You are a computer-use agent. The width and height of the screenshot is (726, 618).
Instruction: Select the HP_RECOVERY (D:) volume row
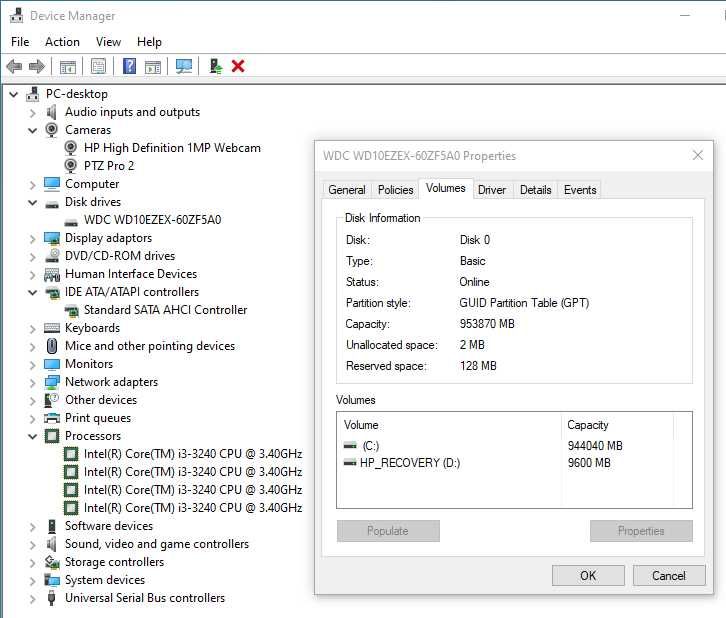514,463
